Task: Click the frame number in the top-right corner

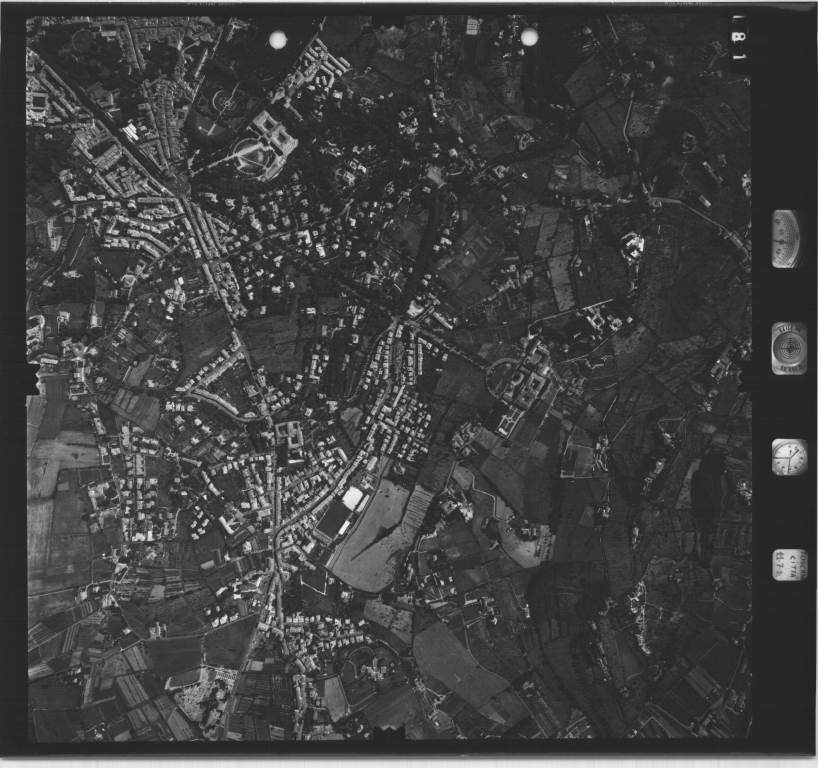Action: (x=739, y=37)
